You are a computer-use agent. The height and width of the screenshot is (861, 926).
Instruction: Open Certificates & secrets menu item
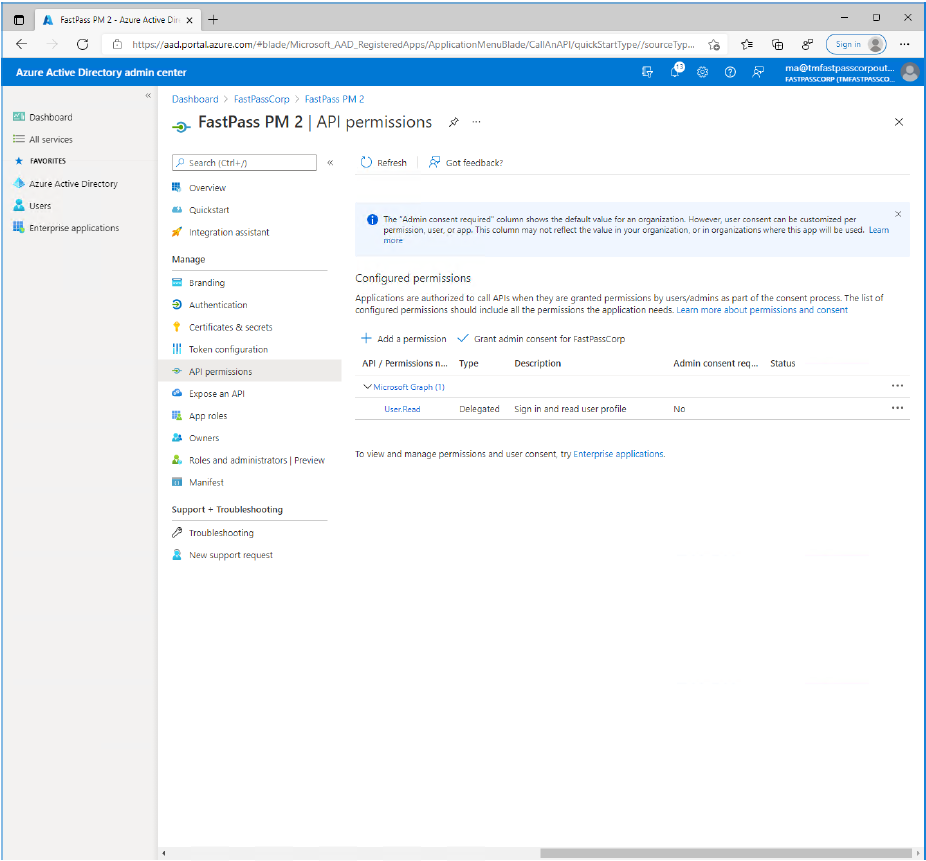[x=230, y=327]
